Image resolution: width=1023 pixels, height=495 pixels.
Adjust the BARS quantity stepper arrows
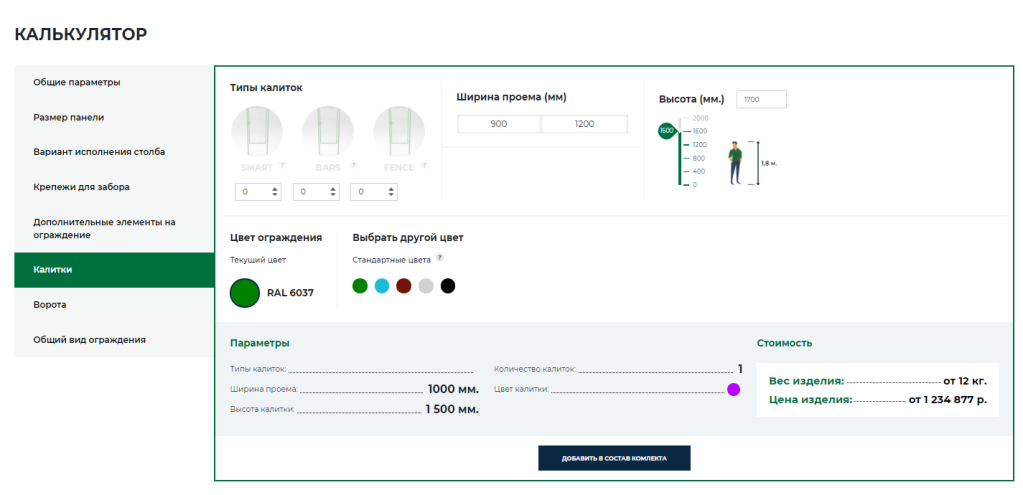point(334,191)
